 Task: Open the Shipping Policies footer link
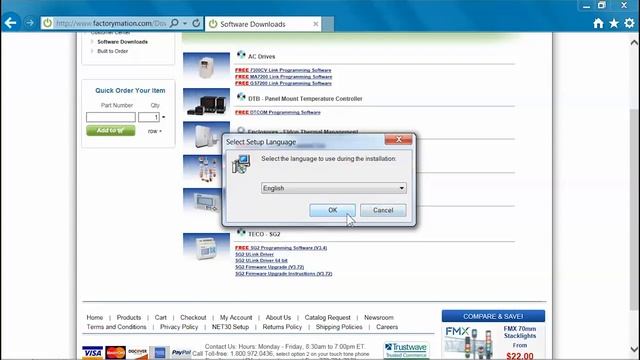(x=339, y=327)
